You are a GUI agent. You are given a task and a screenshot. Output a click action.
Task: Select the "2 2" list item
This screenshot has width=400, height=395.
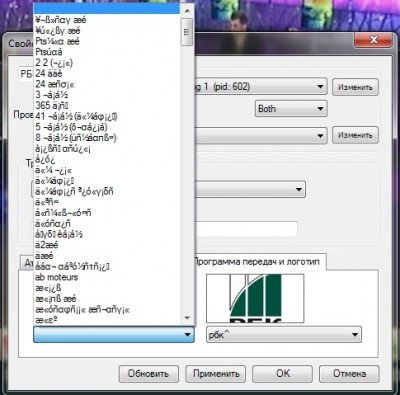coord(107,63)
